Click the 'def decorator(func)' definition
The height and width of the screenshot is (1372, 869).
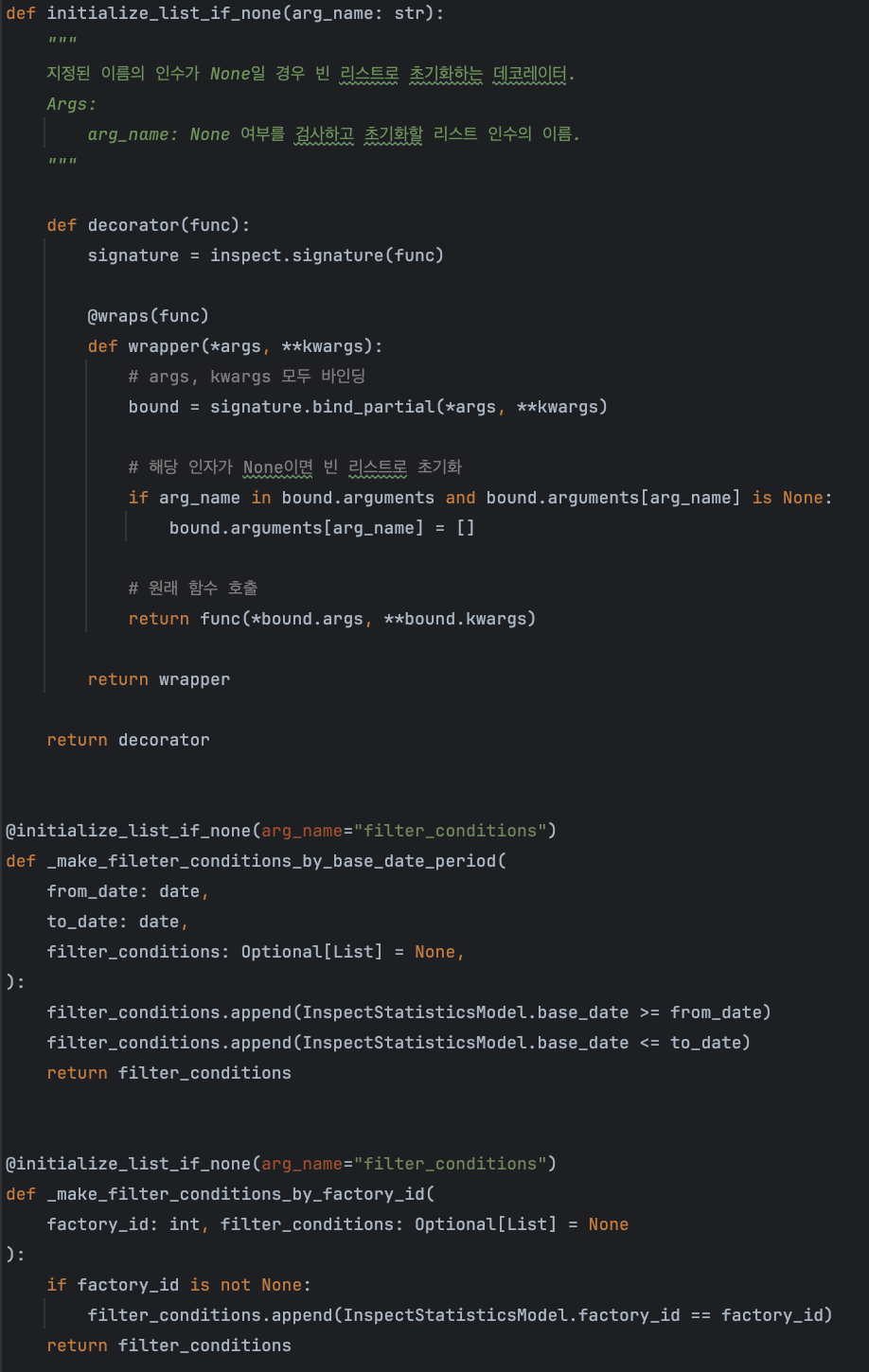click(149, 225)
